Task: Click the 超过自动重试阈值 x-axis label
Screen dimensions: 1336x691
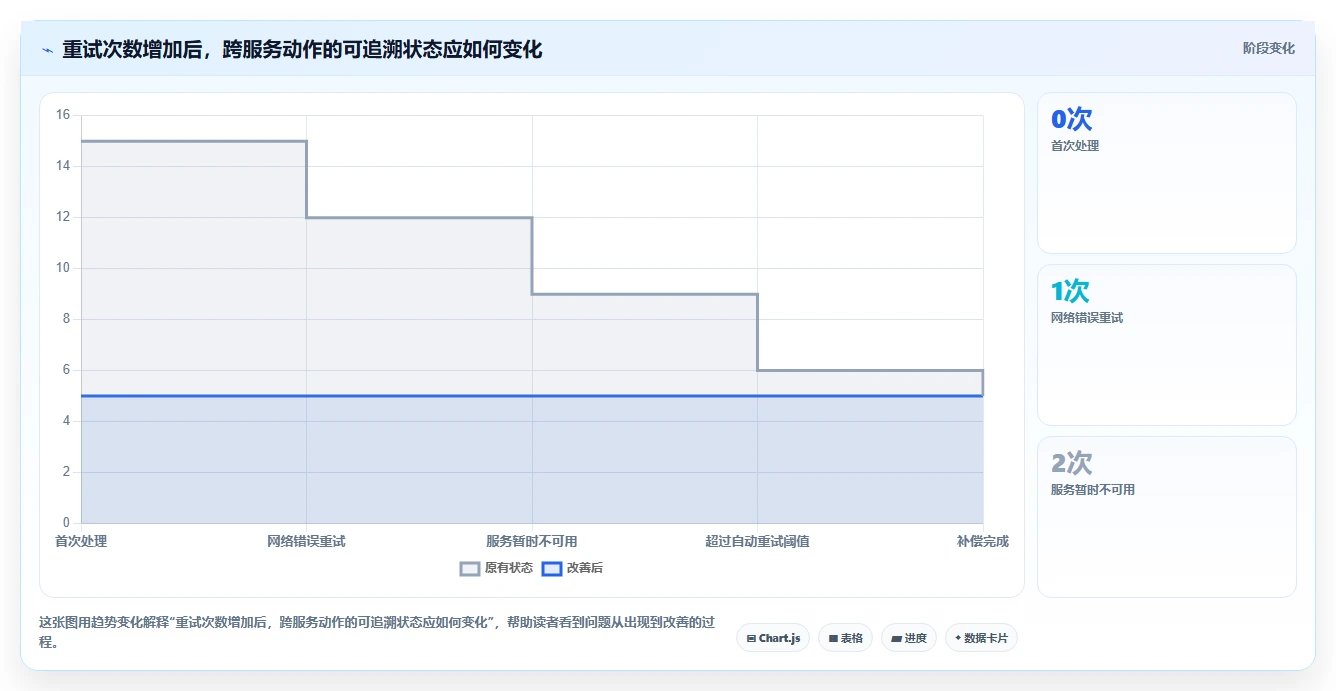Action: [757, 541]
